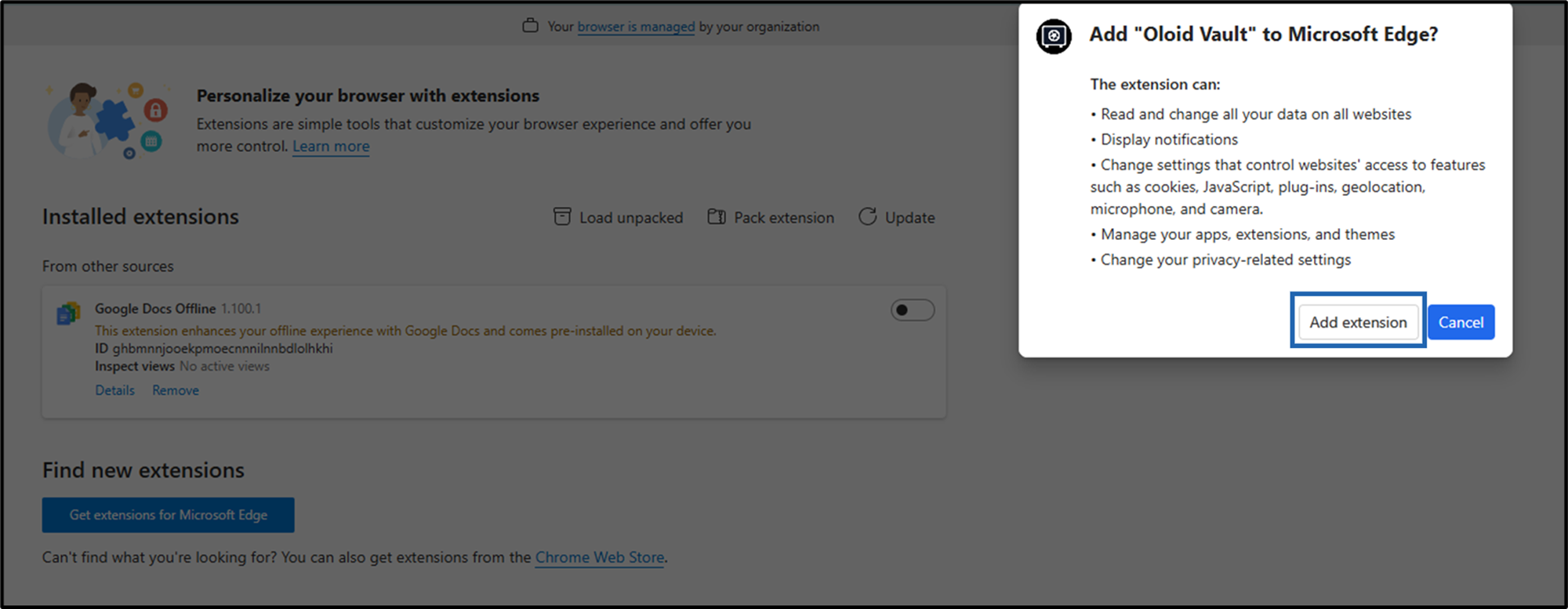Screen dimensions: 1568x609
Task: Select the extension ID ghbmnnjooekpmoecnnnilnnbdlolhkhi
Action: (223, 349)
